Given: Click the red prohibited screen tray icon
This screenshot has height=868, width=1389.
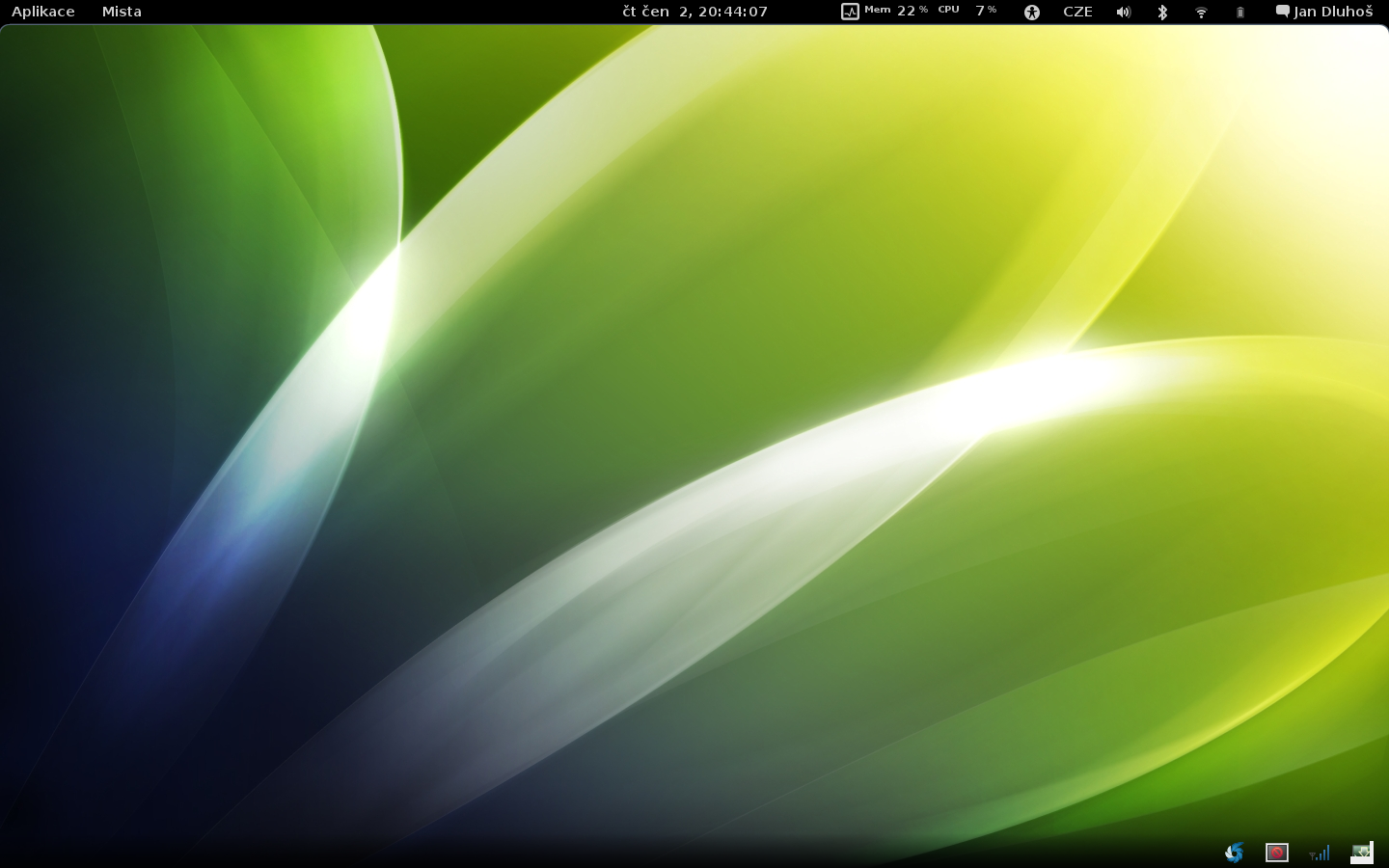Looking at the screenshot, I should click(x=1277, y=853).
